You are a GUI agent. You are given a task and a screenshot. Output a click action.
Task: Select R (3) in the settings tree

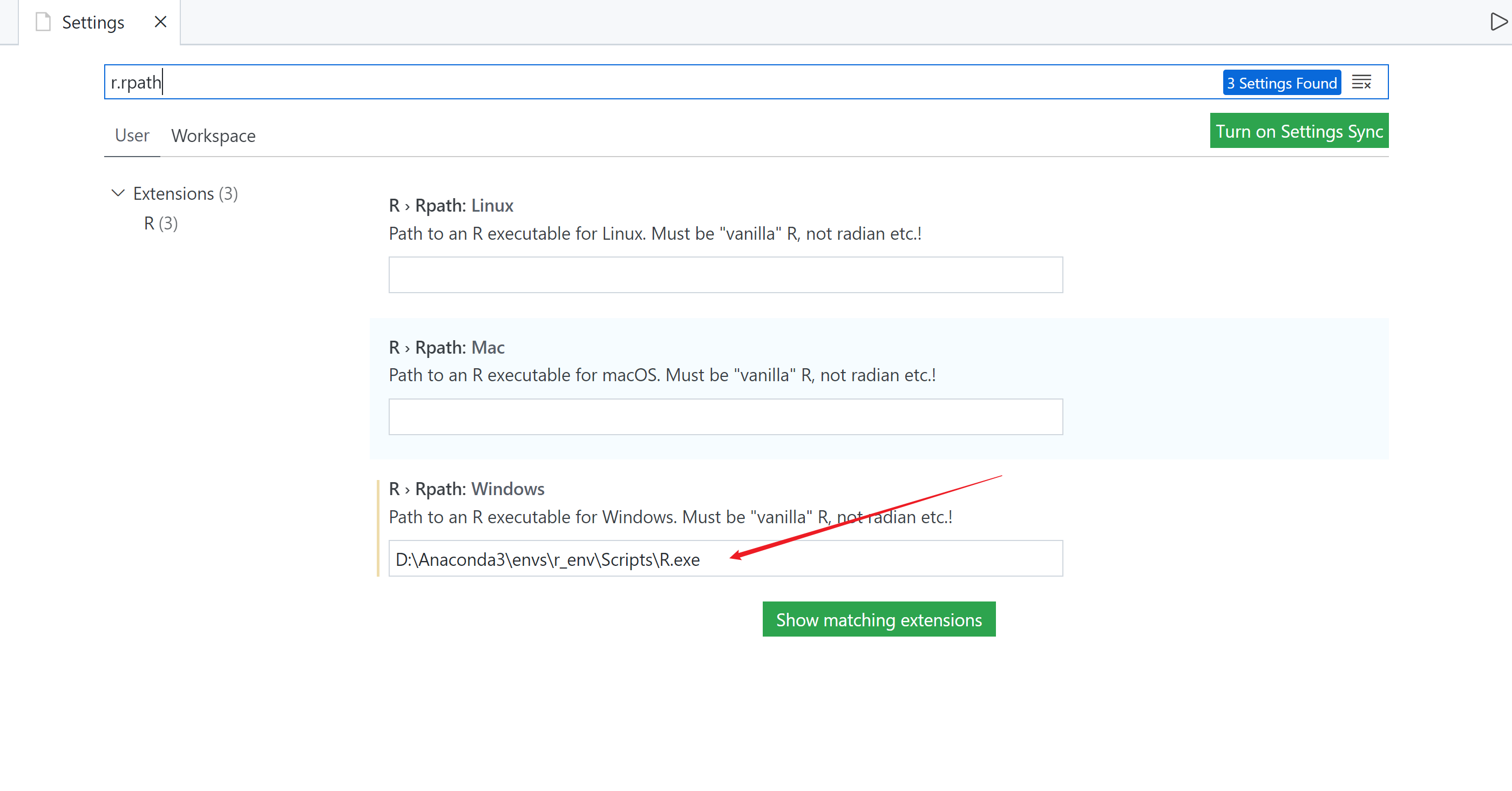160,224
